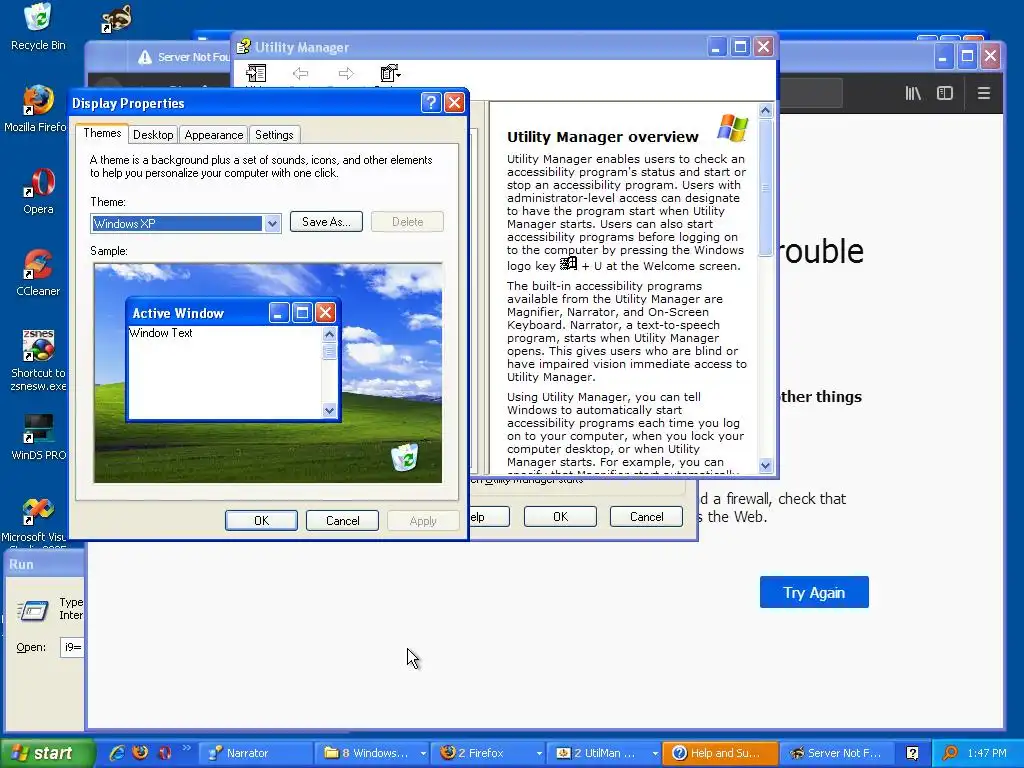Click the warning icon on Server Not Found tab

(144, 57)
